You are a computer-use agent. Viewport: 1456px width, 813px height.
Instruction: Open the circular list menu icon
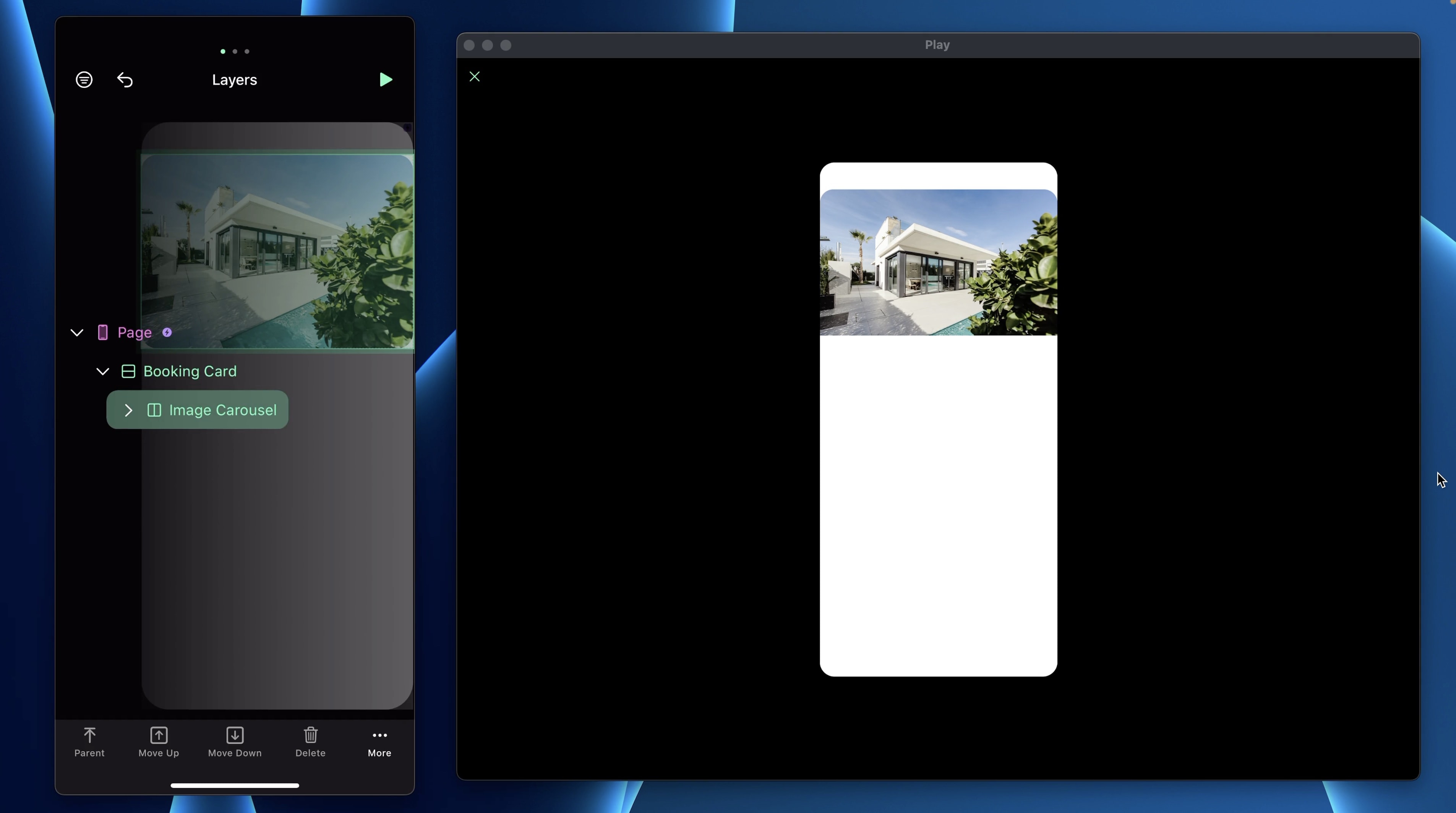coord(84,80)
